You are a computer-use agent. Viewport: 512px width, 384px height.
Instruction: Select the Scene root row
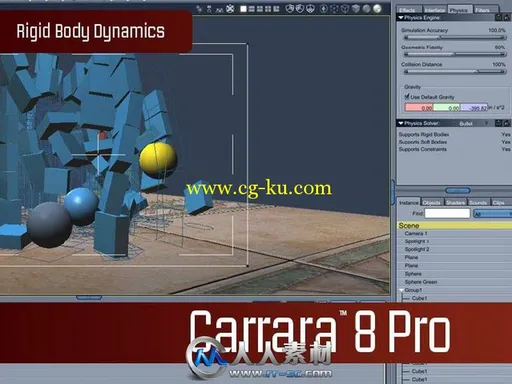(455, 226)
